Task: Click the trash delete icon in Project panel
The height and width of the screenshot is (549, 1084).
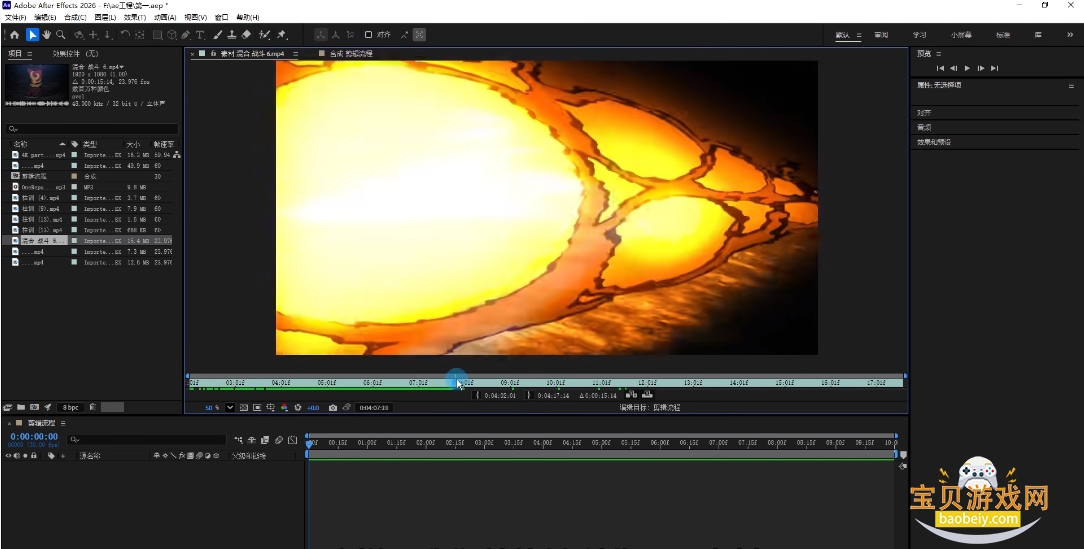Action: coord(93,407)
